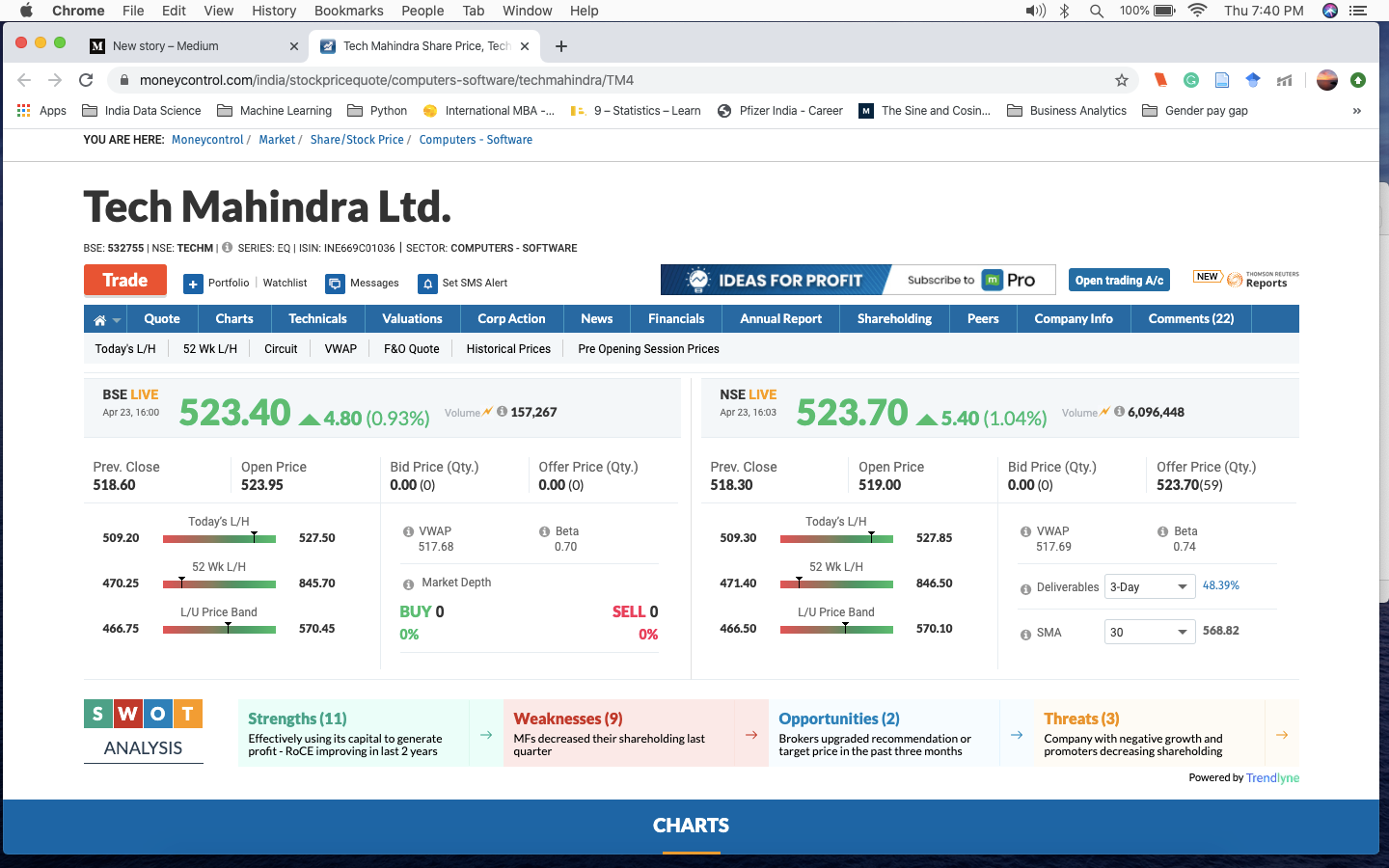Open the Technicals tab
The width and height of the screenshot is (1389, 868).
pyautogui.click(x=317, y=319)
